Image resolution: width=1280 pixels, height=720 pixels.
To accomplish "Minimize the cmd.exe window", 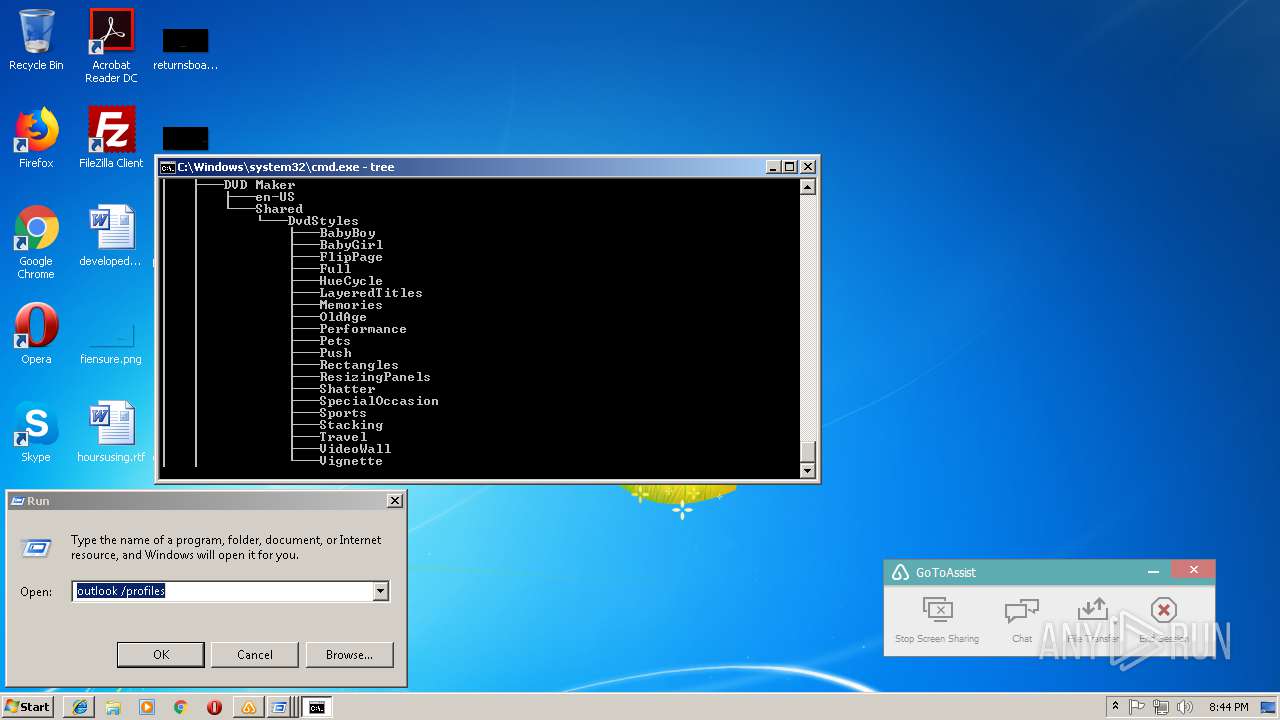I will (x=773, y=167).
